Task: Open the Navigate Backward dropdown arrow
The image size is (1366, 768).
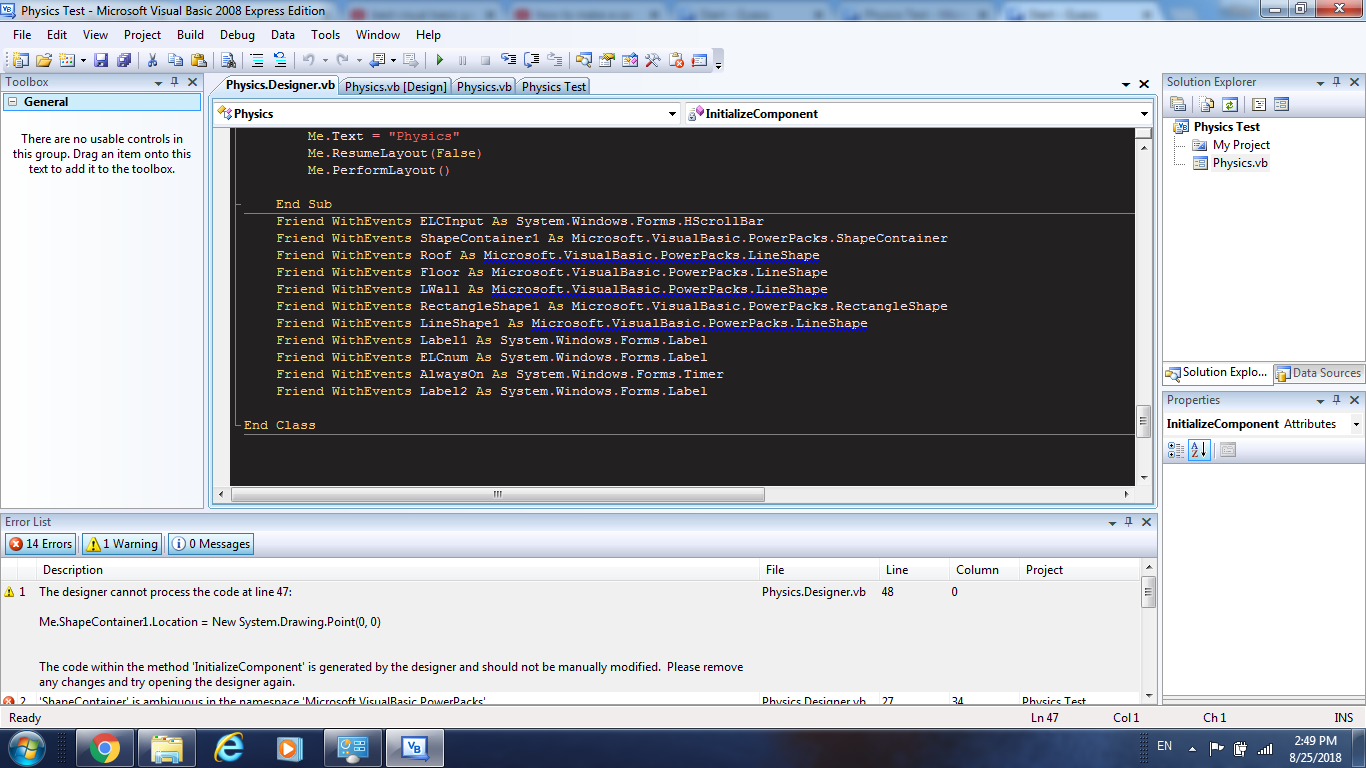Action: click(x=393, y=60)
